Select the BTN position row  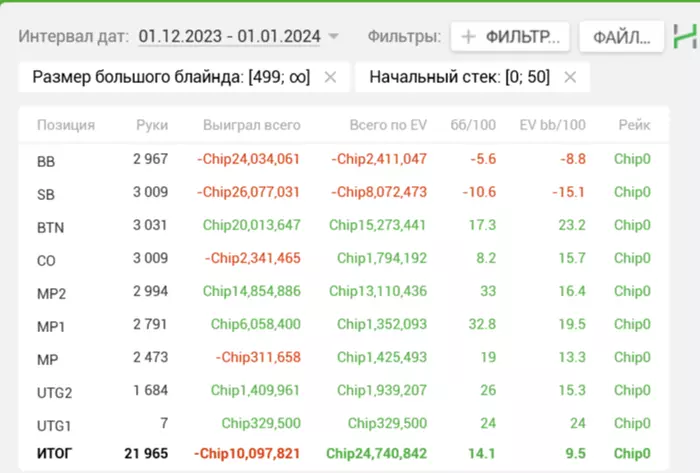tap(50, 227)
